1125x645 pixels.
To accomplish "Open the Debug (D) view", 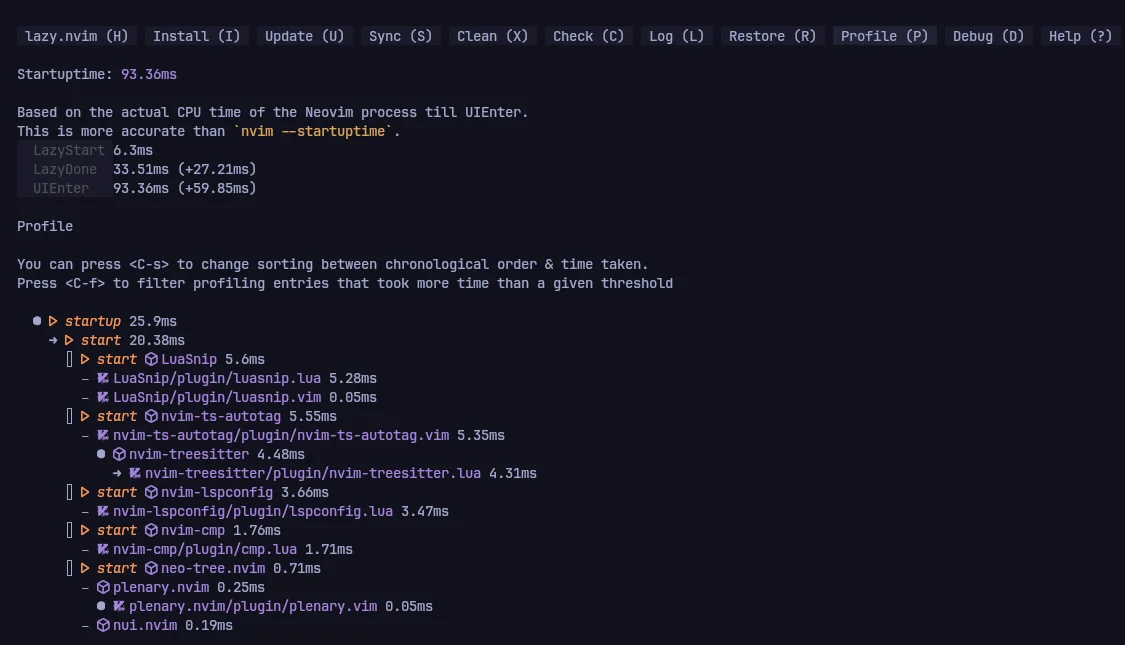I will (989, 36).
